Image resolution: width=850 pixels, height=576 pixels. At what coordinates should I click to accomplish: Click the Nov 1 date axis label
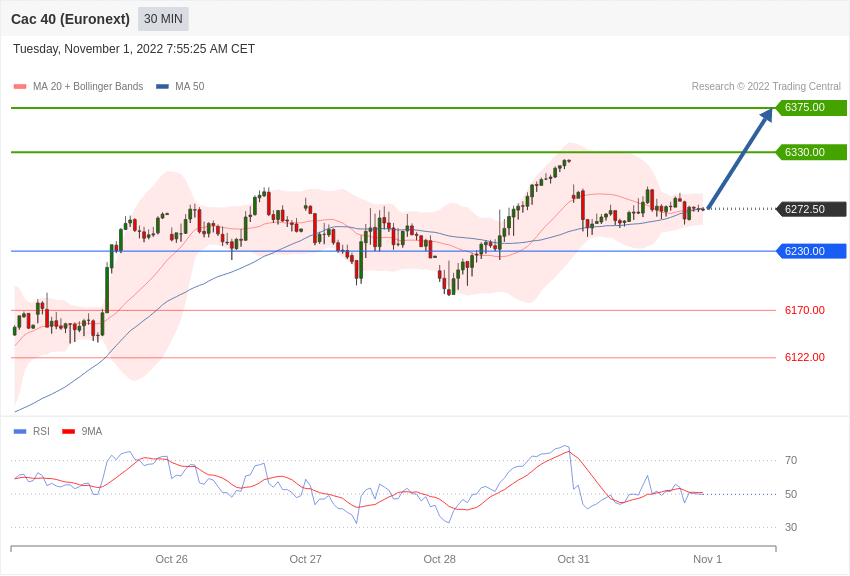(707, 559)
